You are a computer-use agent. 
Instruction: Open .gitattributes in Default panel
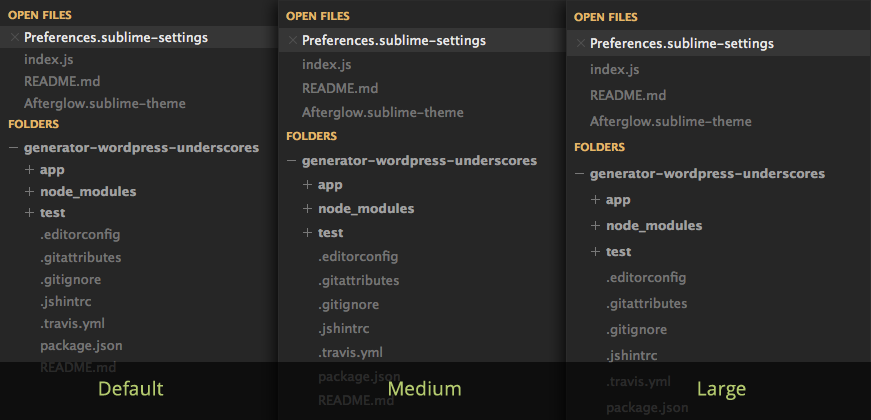coord(81,257)
